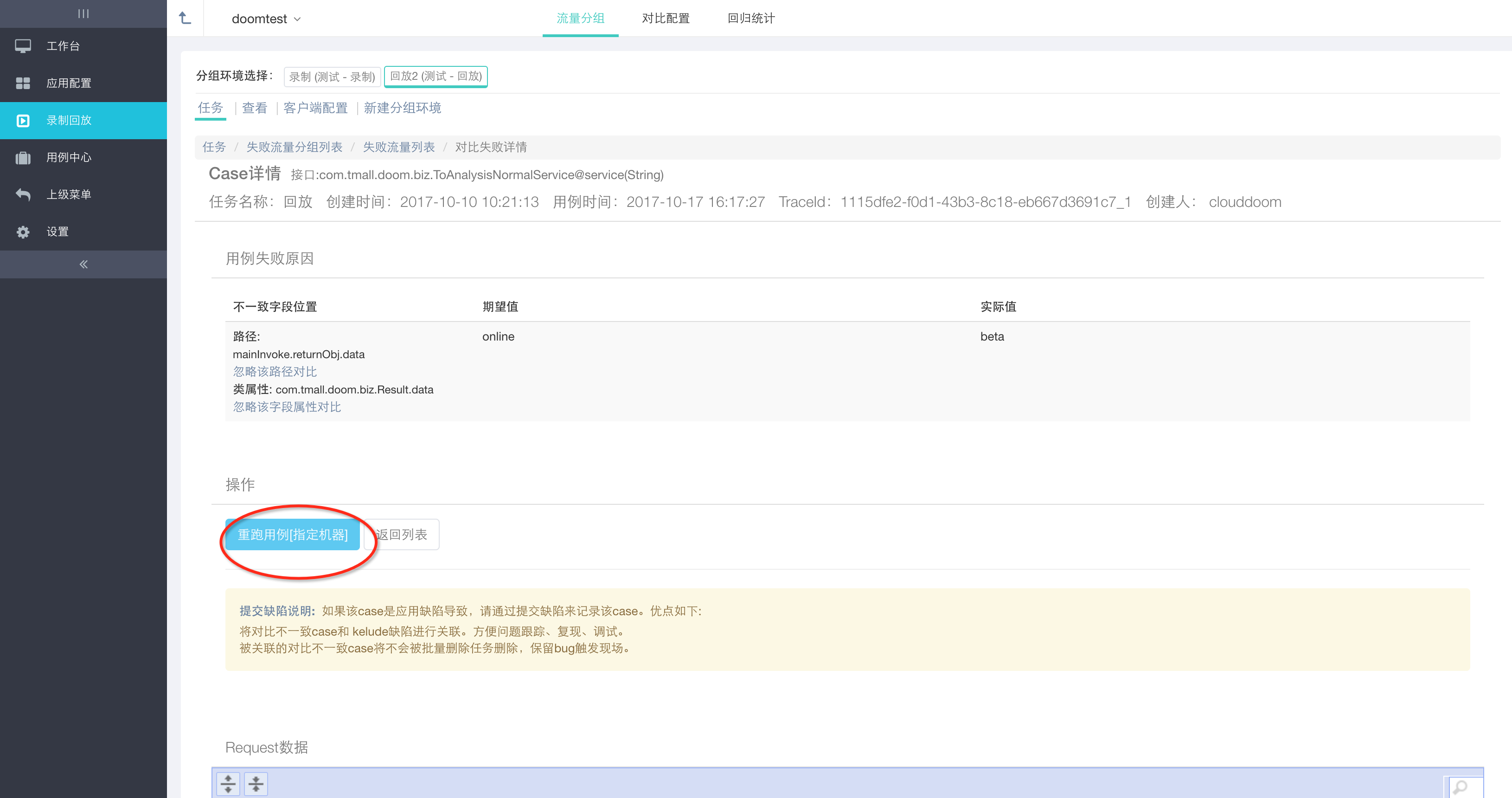Open 设置 in the sidebar
Image resolution: width=1512 pixels, height=798 pixels.
point(83,232)
